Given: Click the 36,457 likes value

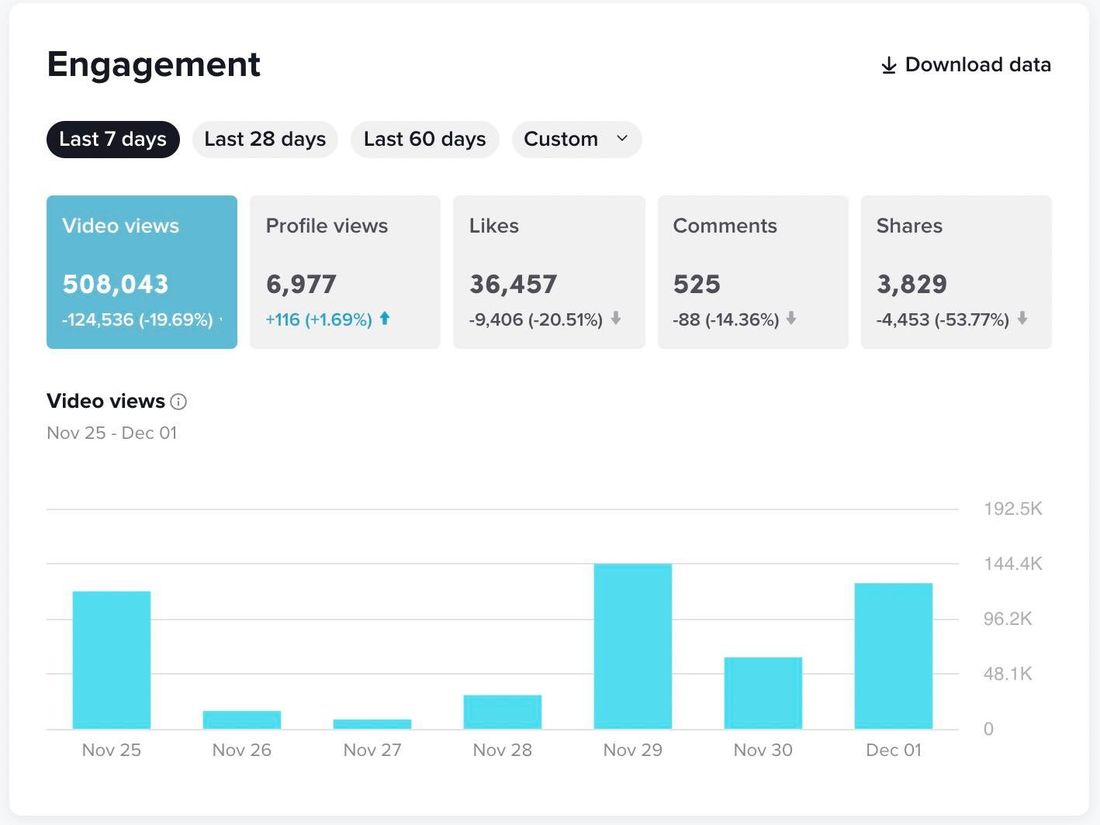Looking at the screenshot, I should coord(513,284).
